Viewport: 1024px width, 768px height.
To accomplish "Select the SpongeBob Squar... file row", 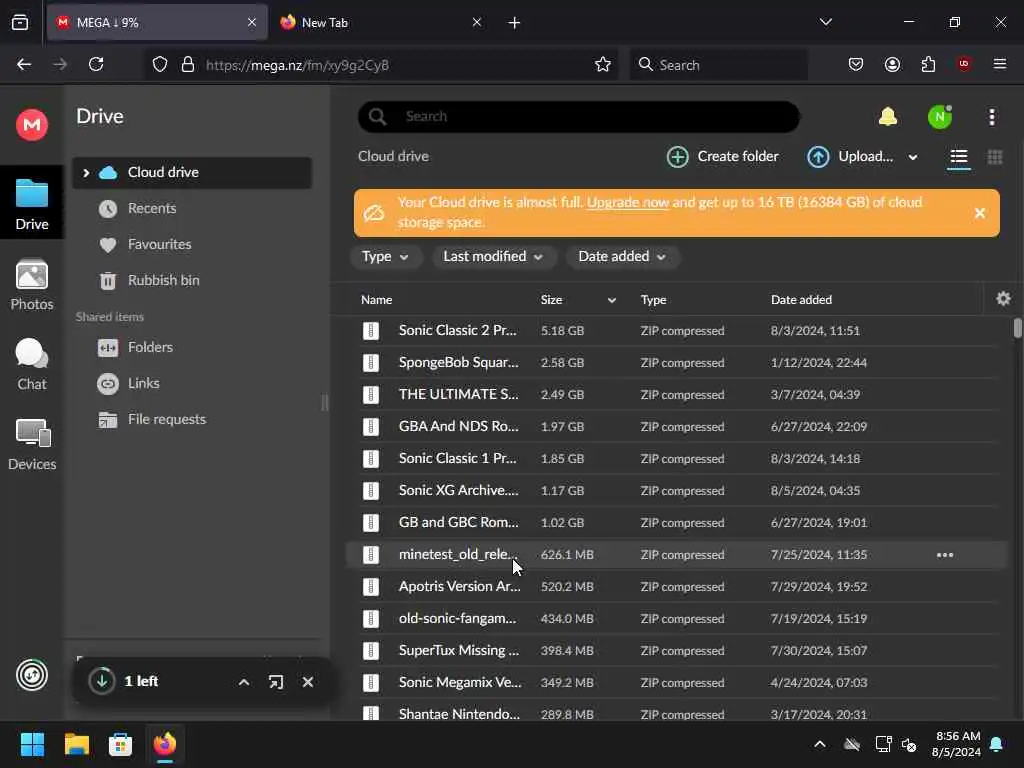I will click(677, 362).
